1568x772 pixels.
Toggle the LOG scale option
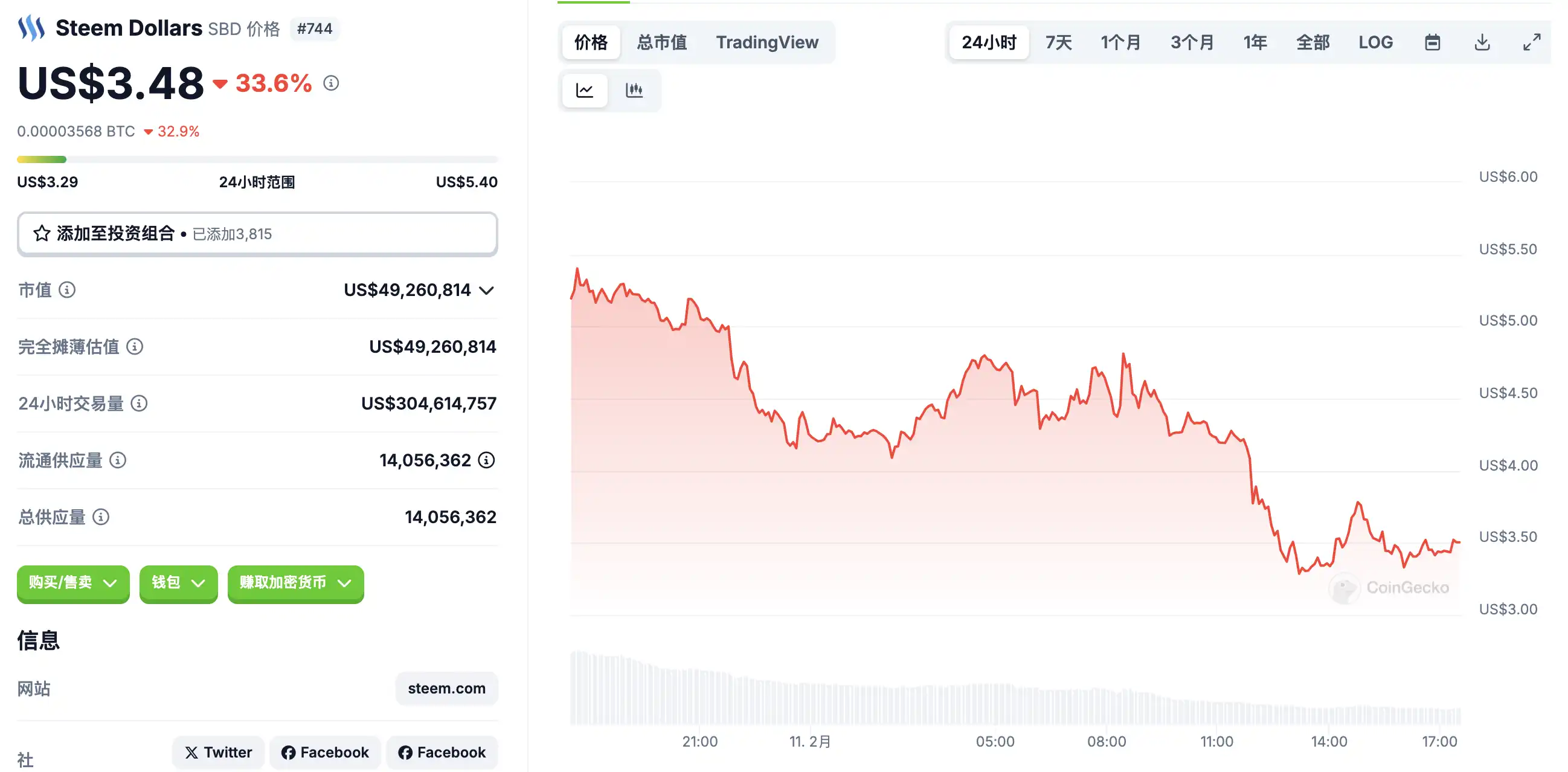[1375, 42]
